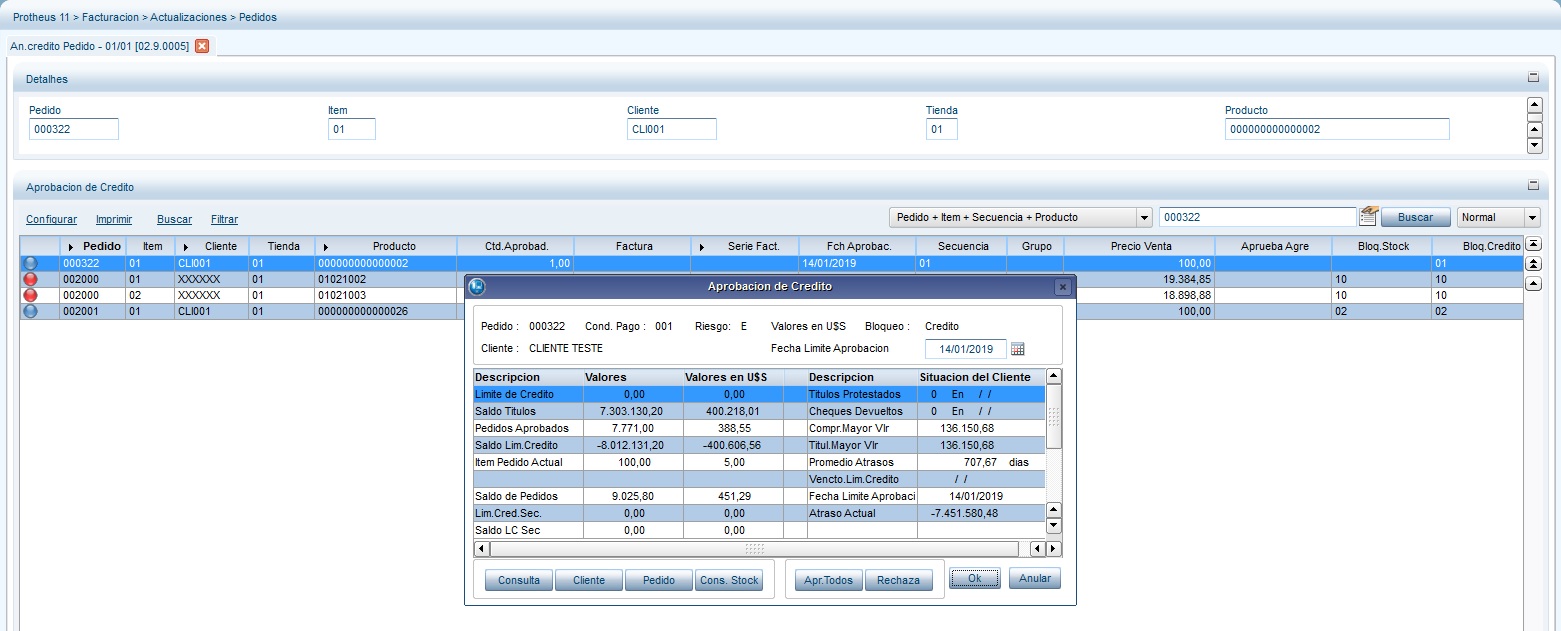Click the Precio Venta column header
Screen dimensions: 1561x631
1139,246
